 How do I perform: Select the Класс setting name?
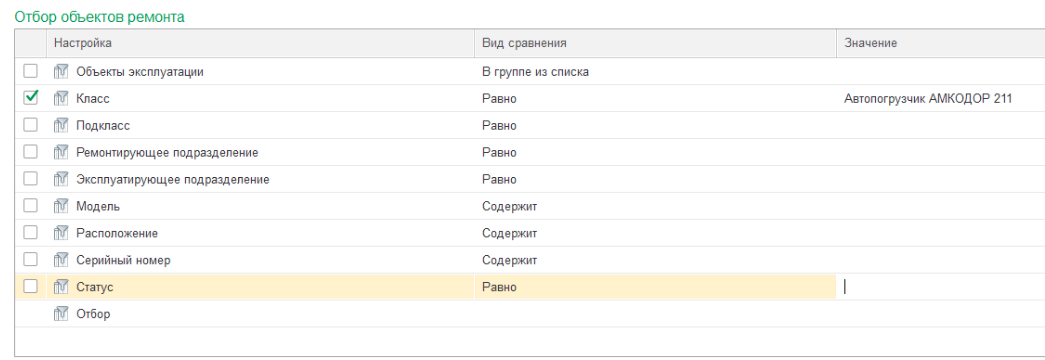pos(93,99)
